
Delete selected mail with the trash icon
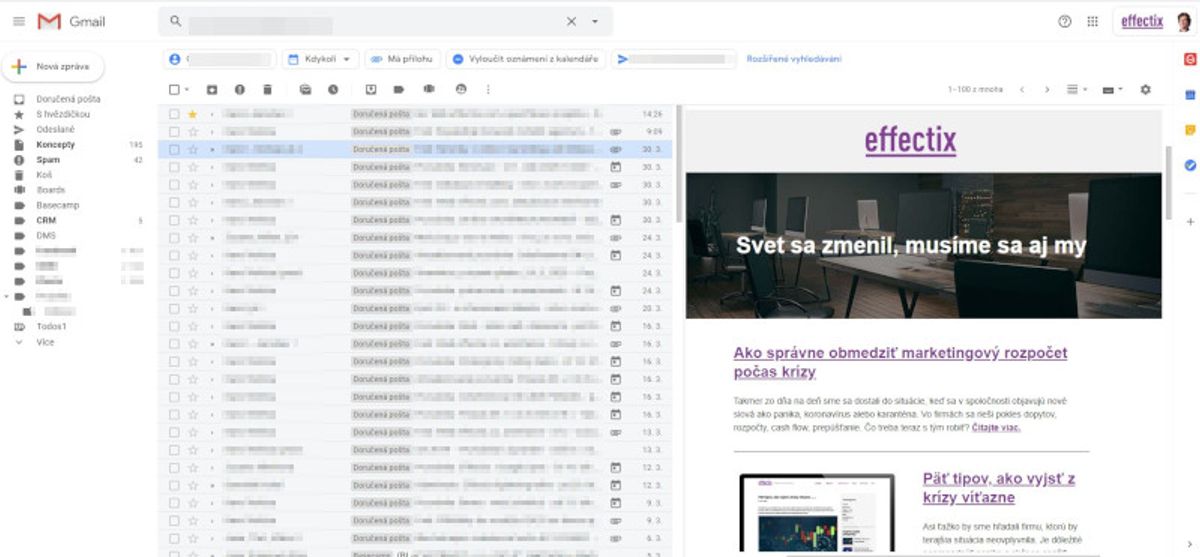point(267,89)
